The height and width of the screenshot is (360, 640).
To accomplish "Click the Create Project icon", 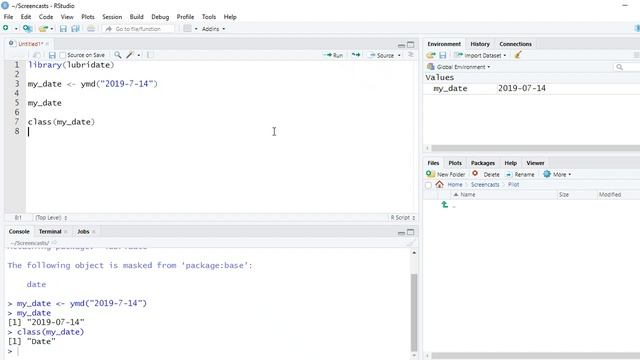I will [27, 29].
